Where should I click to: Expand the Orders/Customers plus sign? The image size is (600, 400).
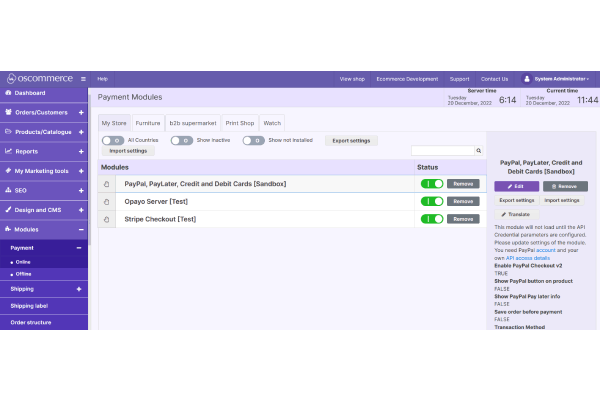pos(80,112)
